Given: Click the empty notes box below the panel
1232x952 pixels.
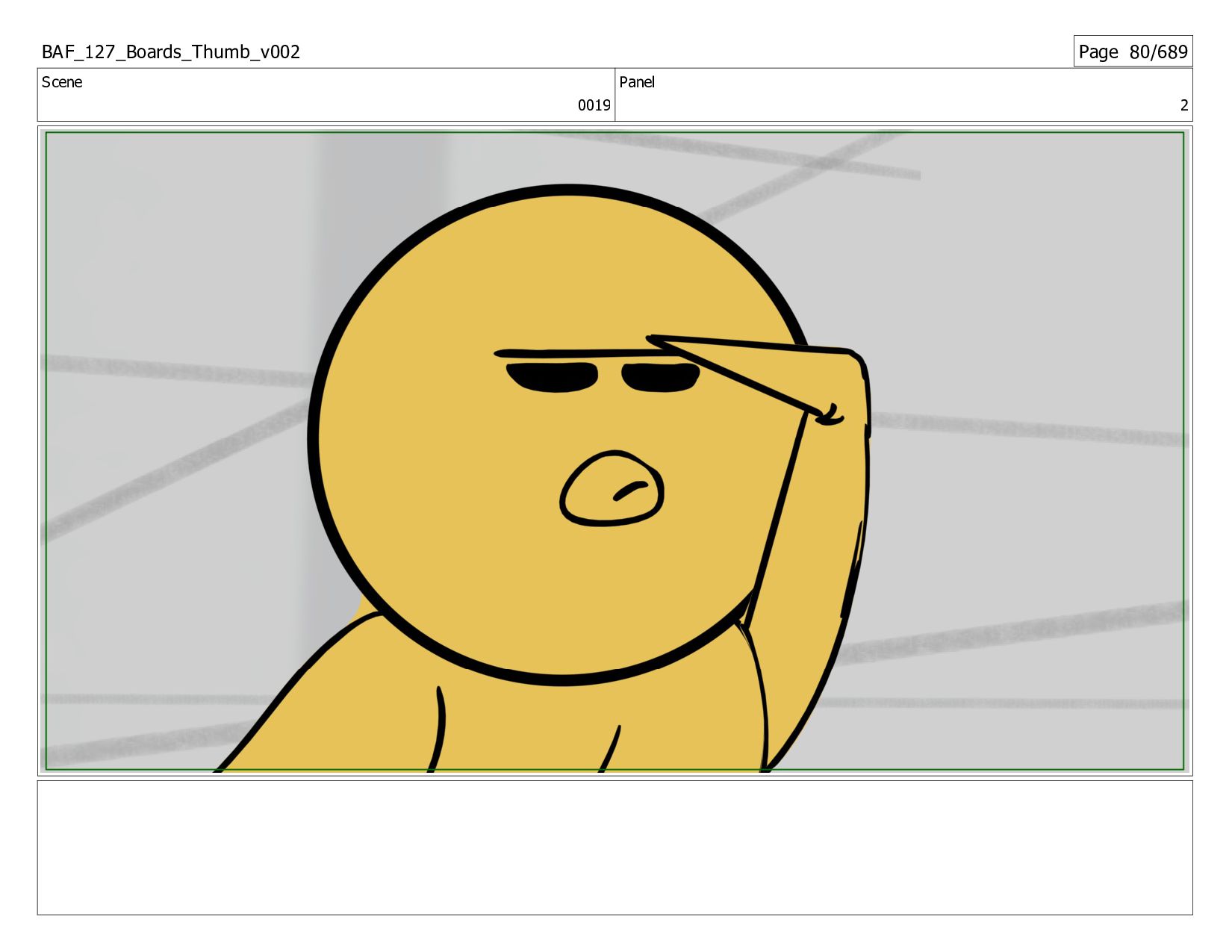Looking at the screenshot, I should [x=615, y=847].
